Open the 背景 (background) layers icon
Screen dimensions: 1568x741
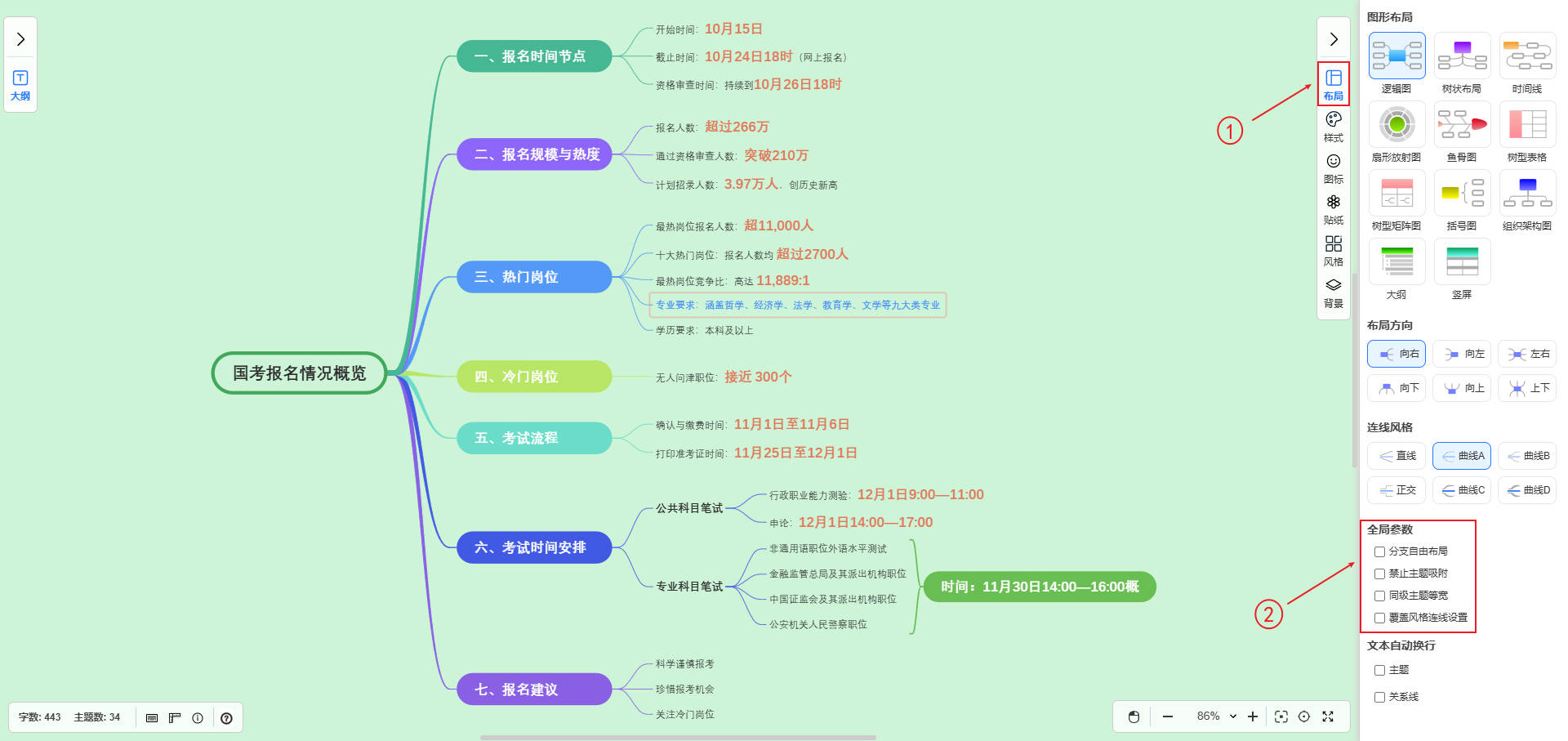1333,292
